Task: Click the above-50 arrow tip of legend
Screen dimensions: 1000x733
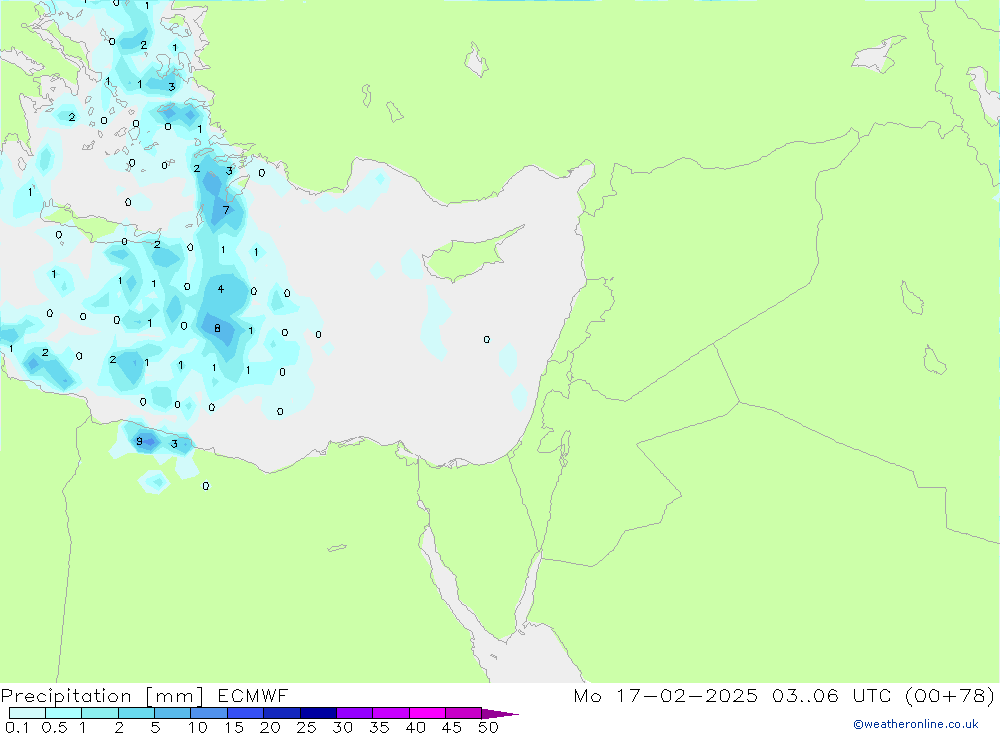Action: (499, 714)
